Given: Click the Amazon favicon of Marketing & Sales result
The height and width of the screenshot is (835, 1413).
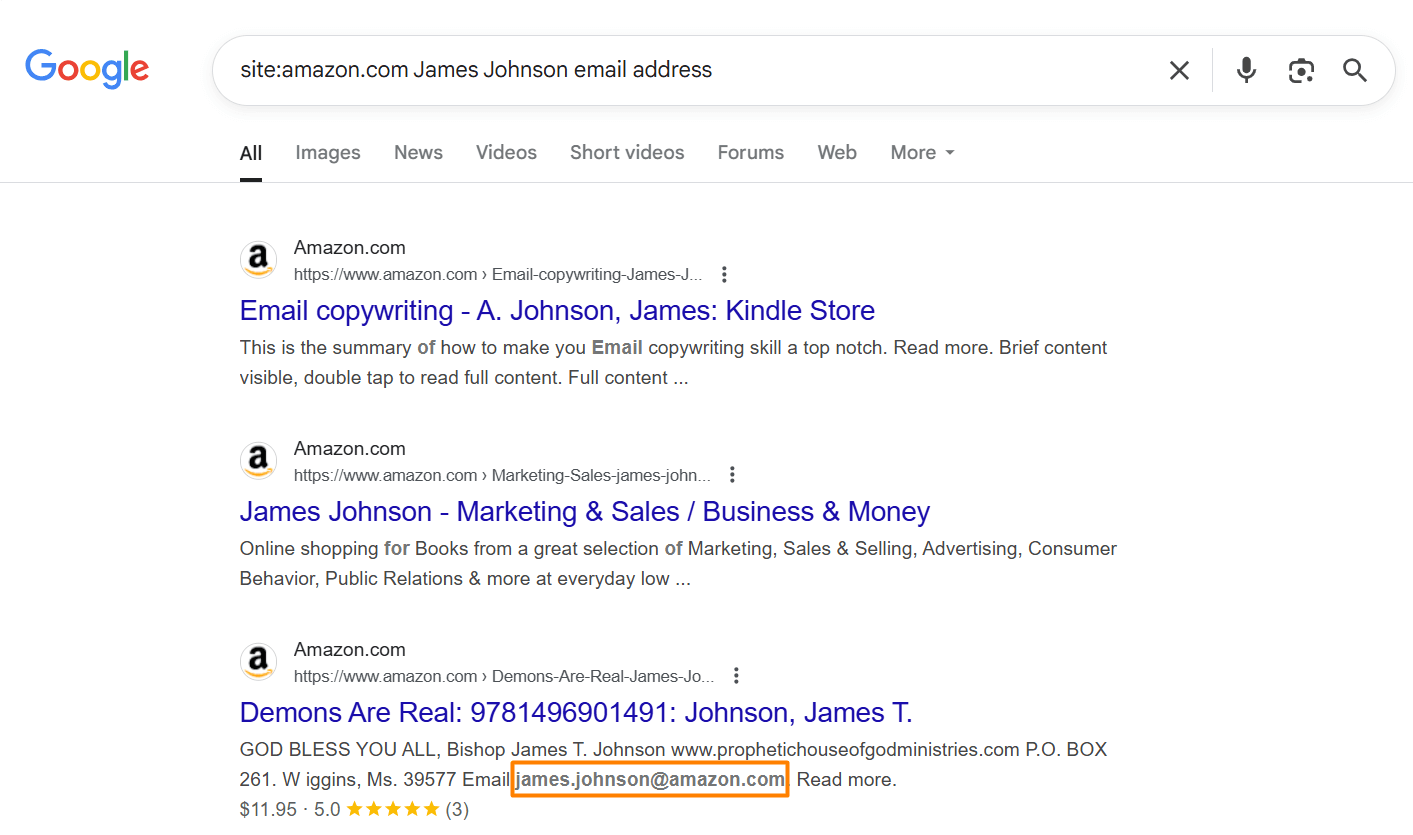Looking at the screenshot, I should tap(258, 461).
